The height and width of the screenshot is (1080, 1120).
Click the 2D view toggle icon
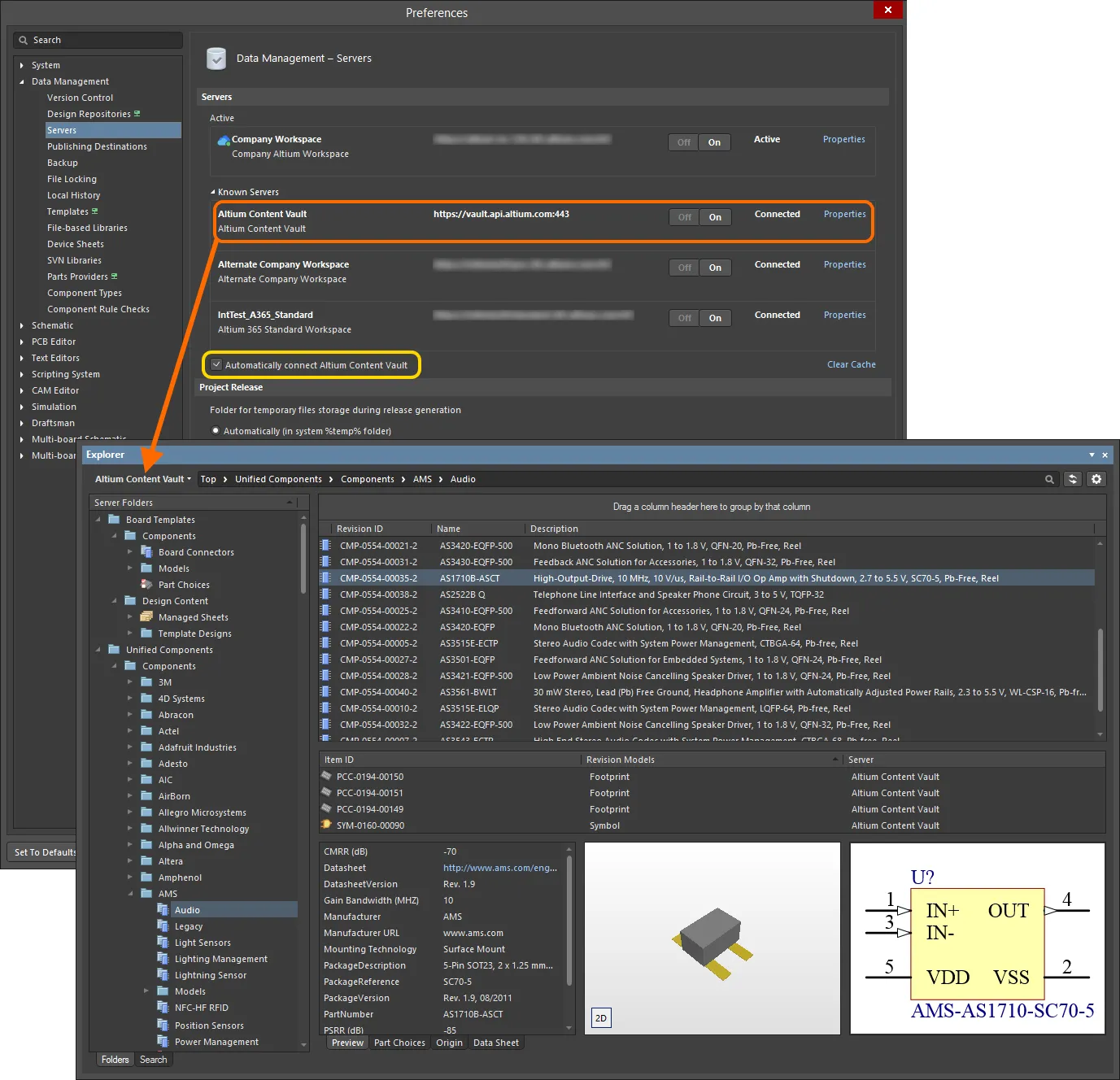600,1017
